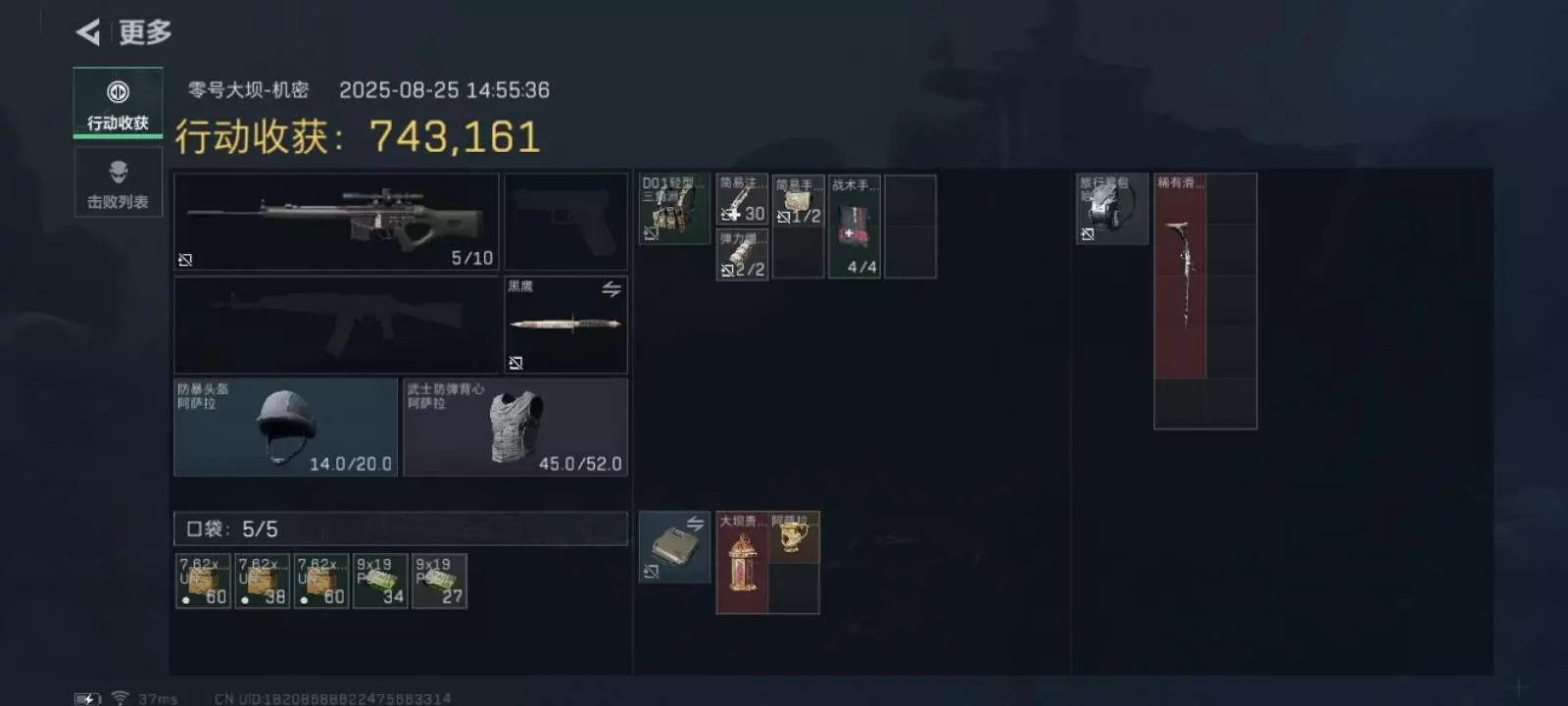Open the 击败列表 tab
This screenshot has width=1568, height=706.
tap(118, 182)
